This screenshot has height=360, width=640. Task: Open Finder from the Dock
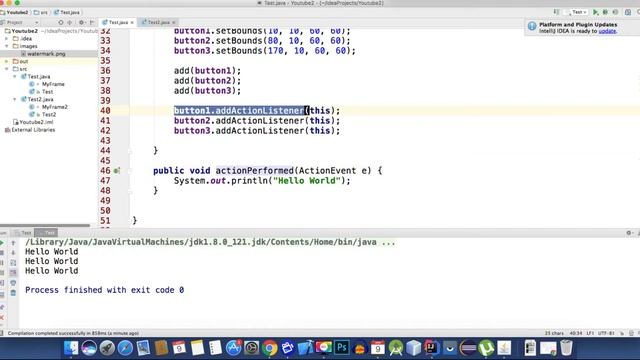[71, 348]
